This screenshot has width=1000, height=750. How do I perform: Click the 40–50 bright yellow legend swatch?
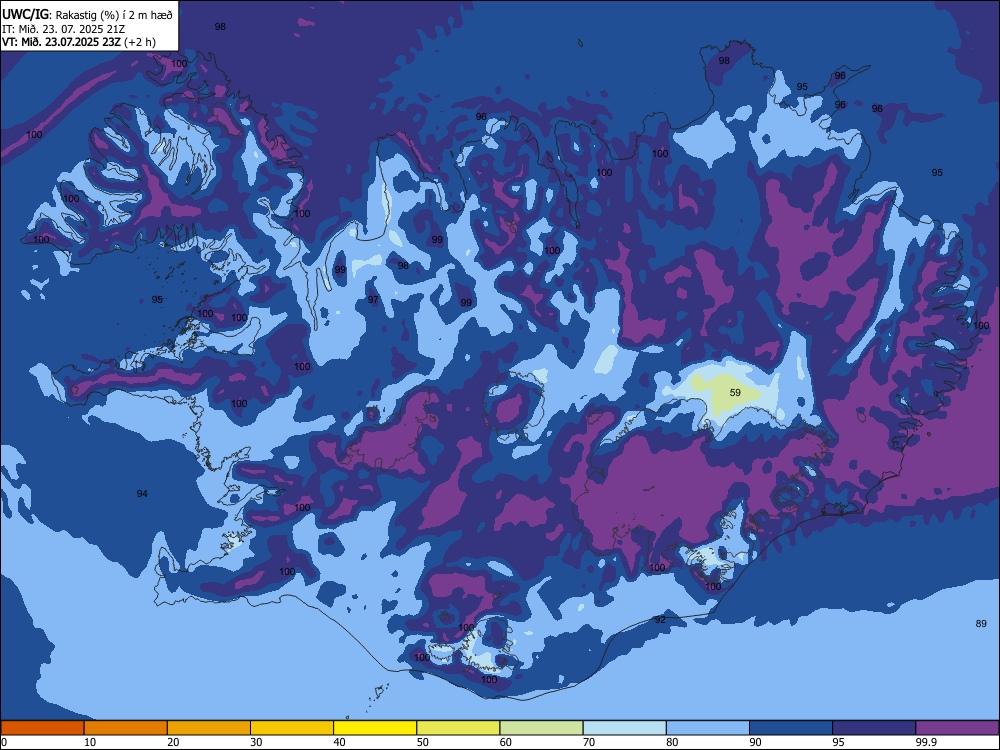tap(375, 728)
